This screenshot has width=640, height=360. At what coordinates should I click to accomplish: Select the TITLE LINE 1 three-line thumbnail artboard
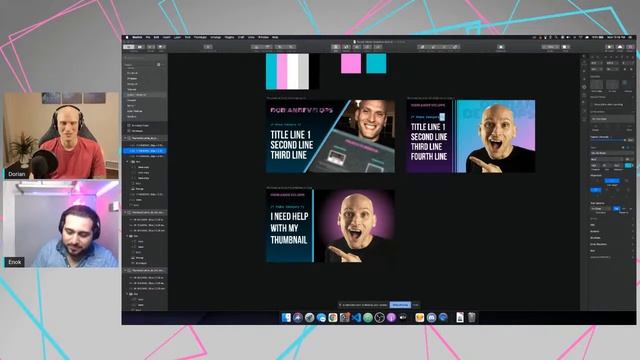[330, 136]
